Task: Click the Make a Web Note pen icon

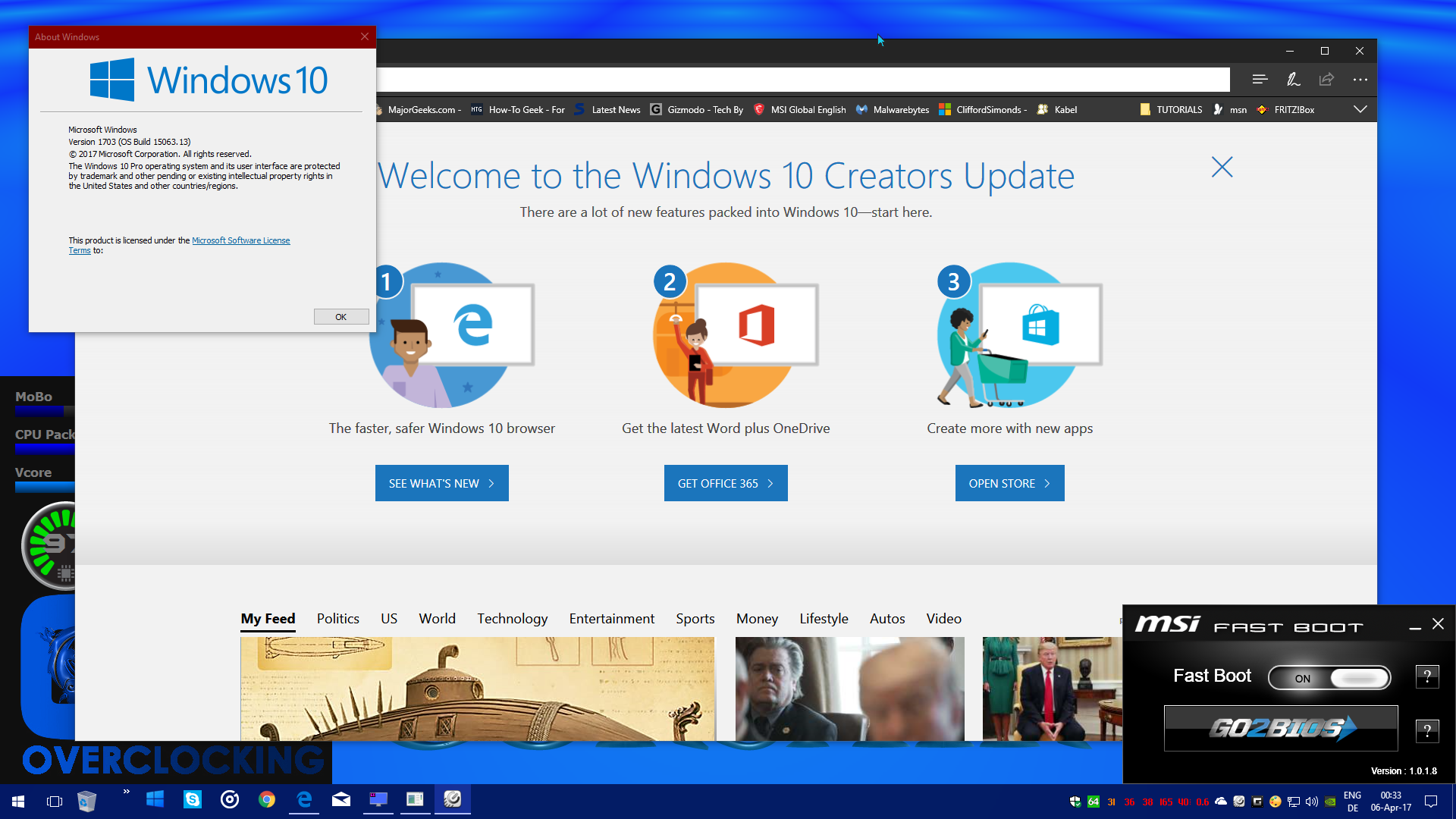Action: click(x=1294, y=80)
